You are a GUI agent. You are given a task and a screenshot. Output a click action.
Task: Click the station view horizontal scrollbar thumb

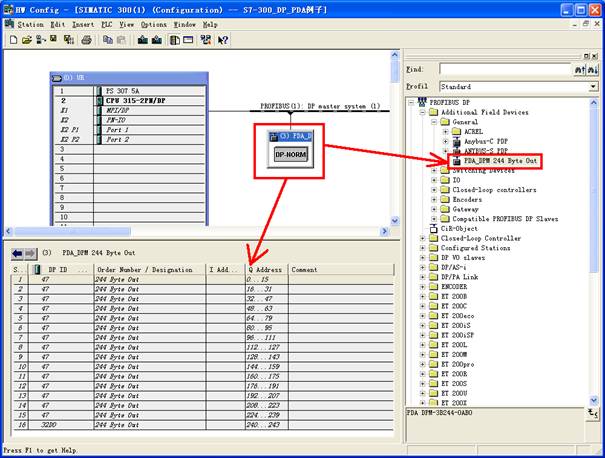click(72, 232)
